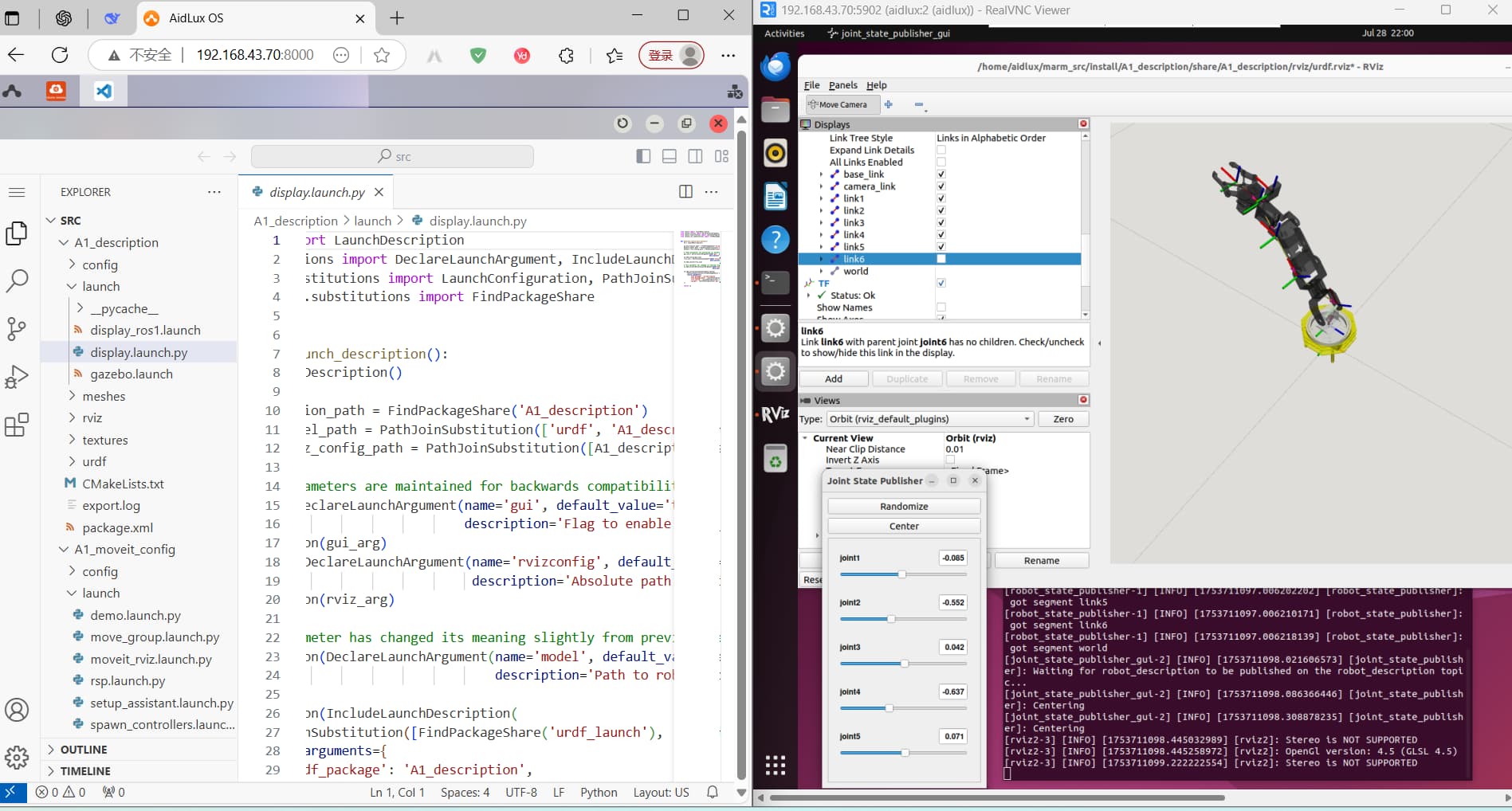The width and height of the screenshot is (1512, 811).
Task: Uncheck the base_link visibility checkbox
Action: [x=941, y=174]
